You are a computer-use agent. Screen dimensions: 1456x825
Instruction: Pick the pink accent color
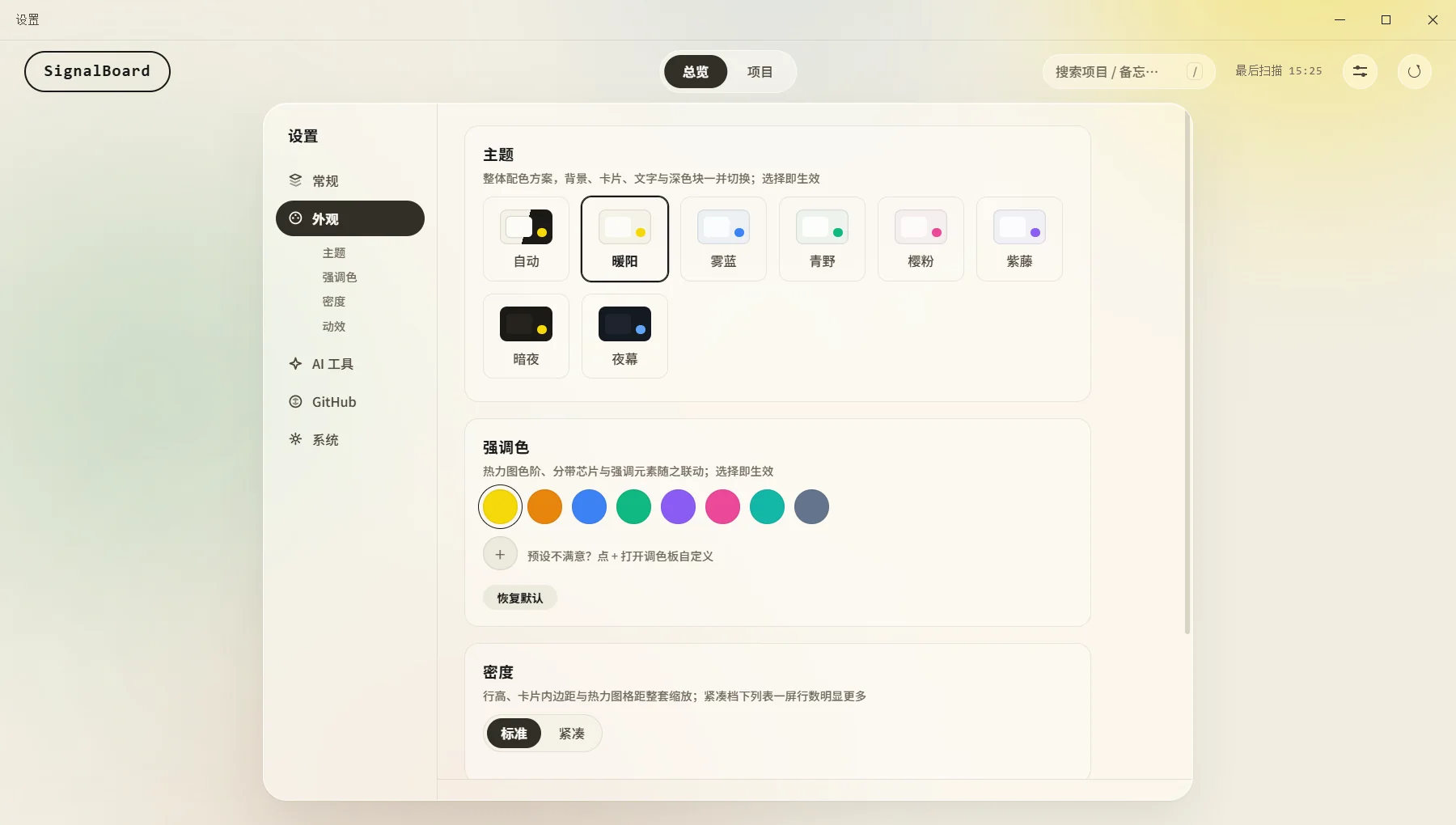click(723, 507)
